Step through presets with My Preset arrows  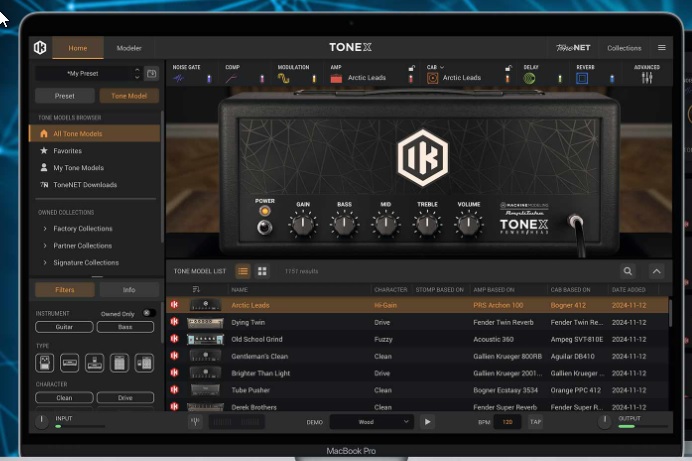tap(137, 73)
